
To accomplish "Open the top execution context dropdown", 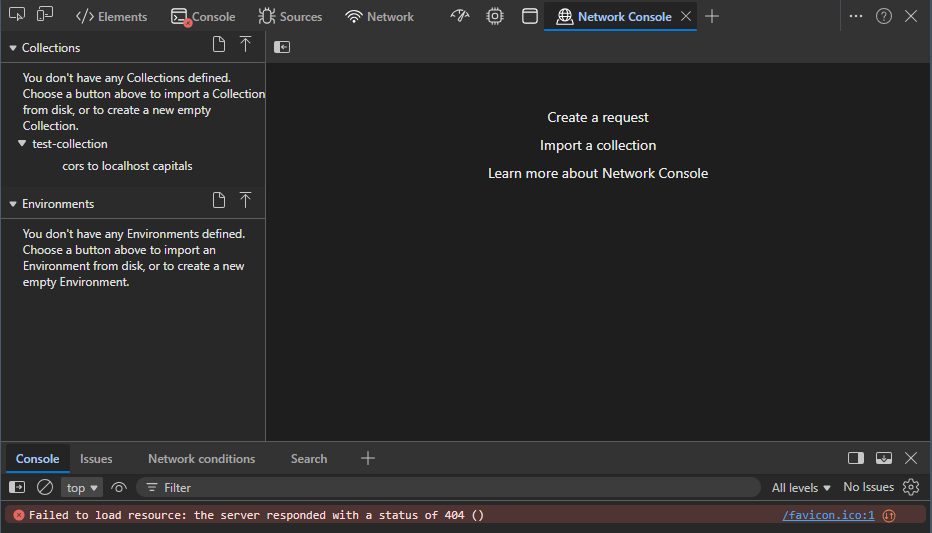I will [82, 488].
